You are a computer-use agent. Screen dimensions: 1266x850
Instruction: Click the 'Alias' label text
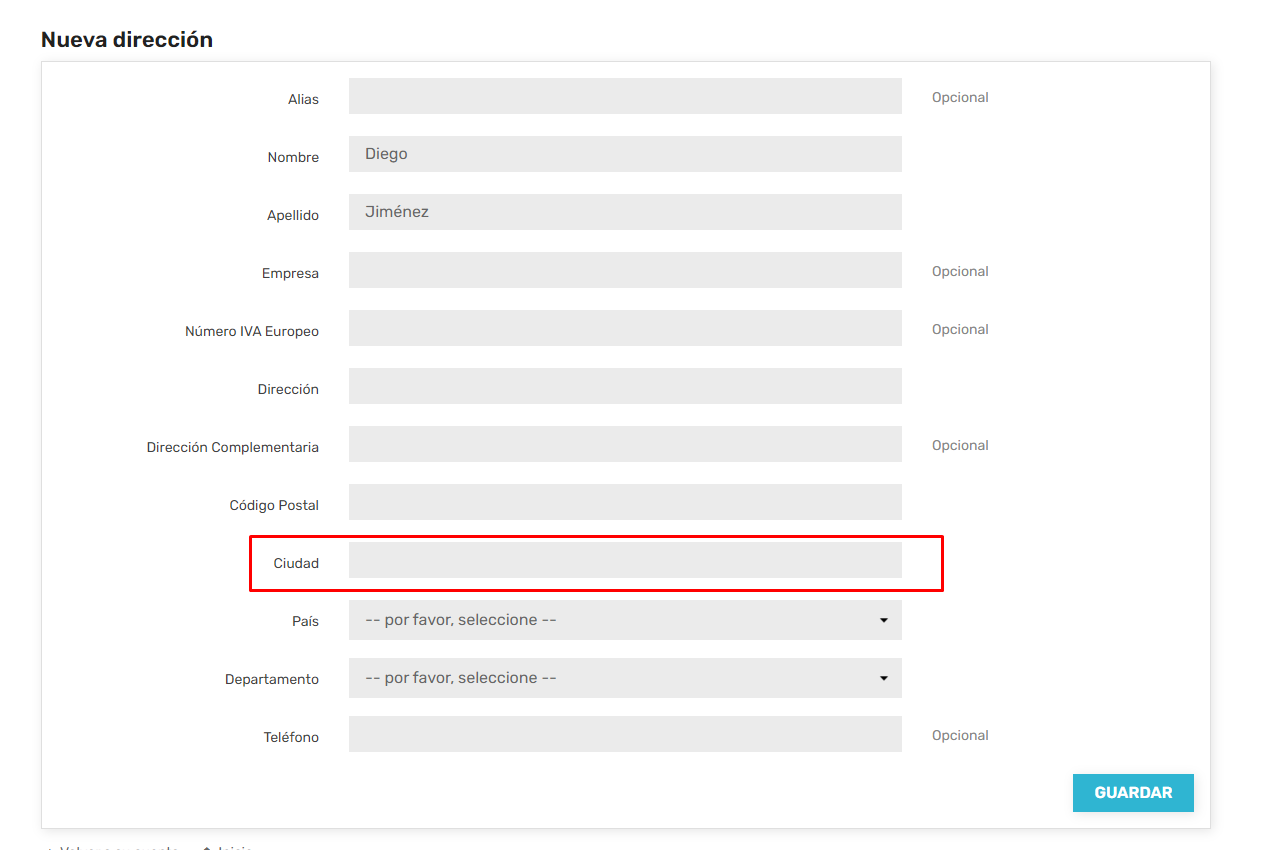coord(303,99)
